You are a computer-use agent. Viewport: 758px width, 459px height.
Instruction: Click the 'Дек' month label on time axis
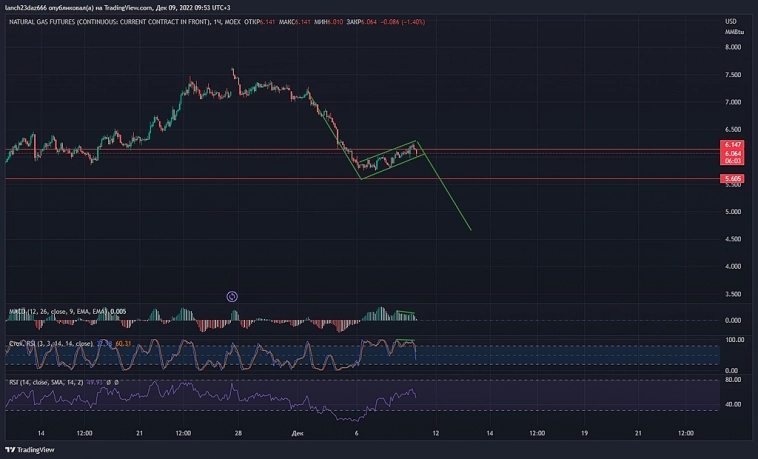pyautogui.click(x=296, y=433)
